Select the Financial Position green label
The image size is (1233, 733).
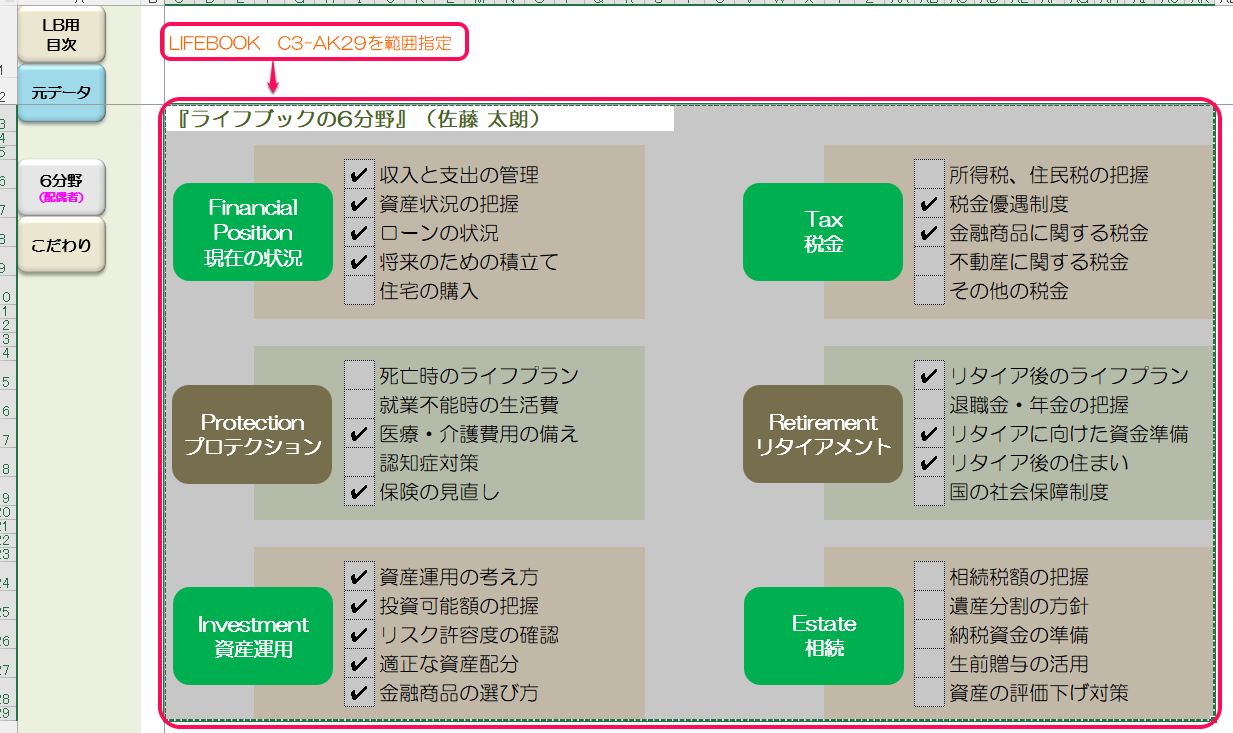(253, 232)
